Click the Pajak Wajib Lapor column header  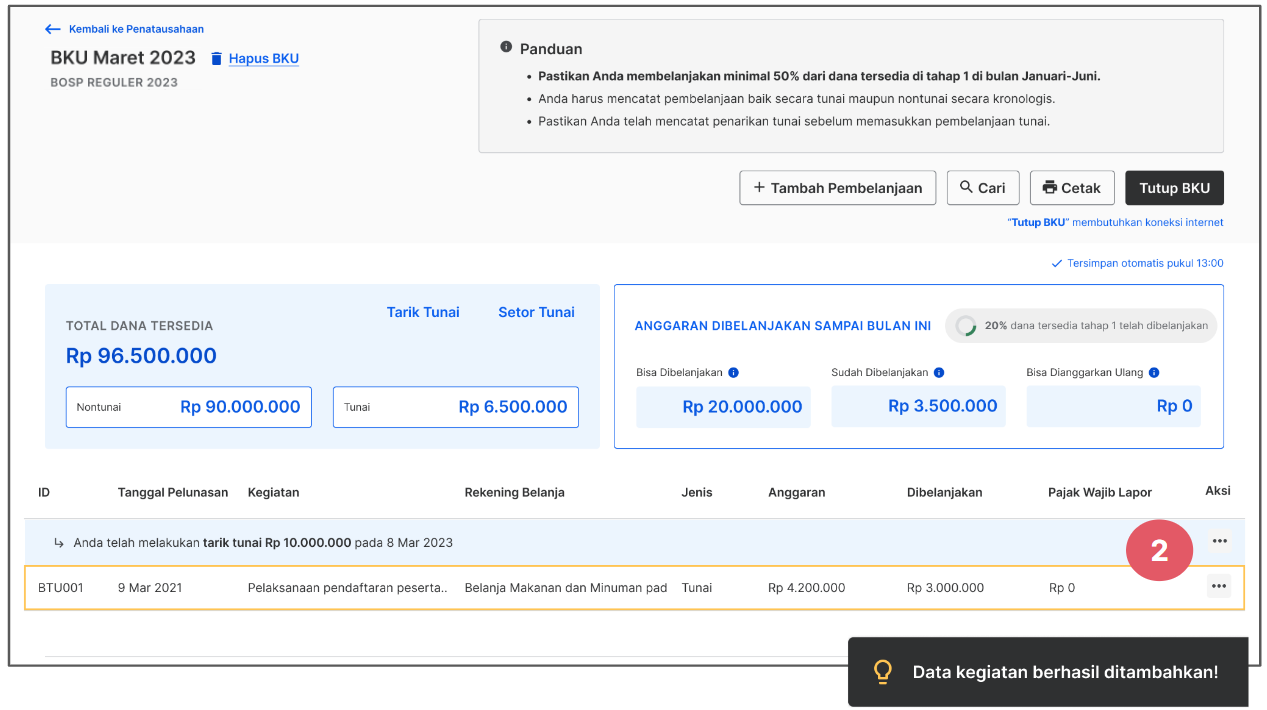click(x=1100, y=492)
